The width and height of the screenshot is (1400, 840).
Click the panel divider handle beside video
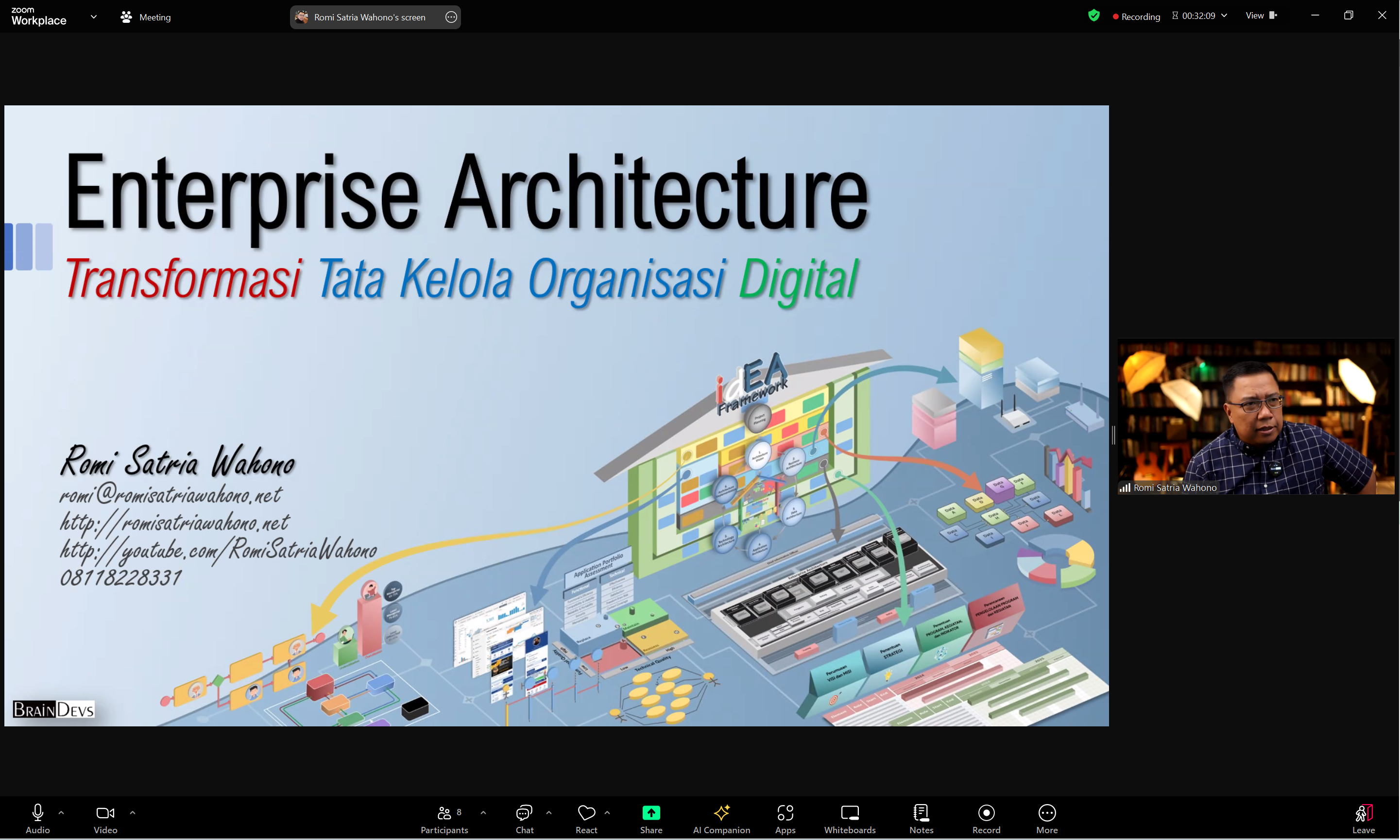[1113, 435]
